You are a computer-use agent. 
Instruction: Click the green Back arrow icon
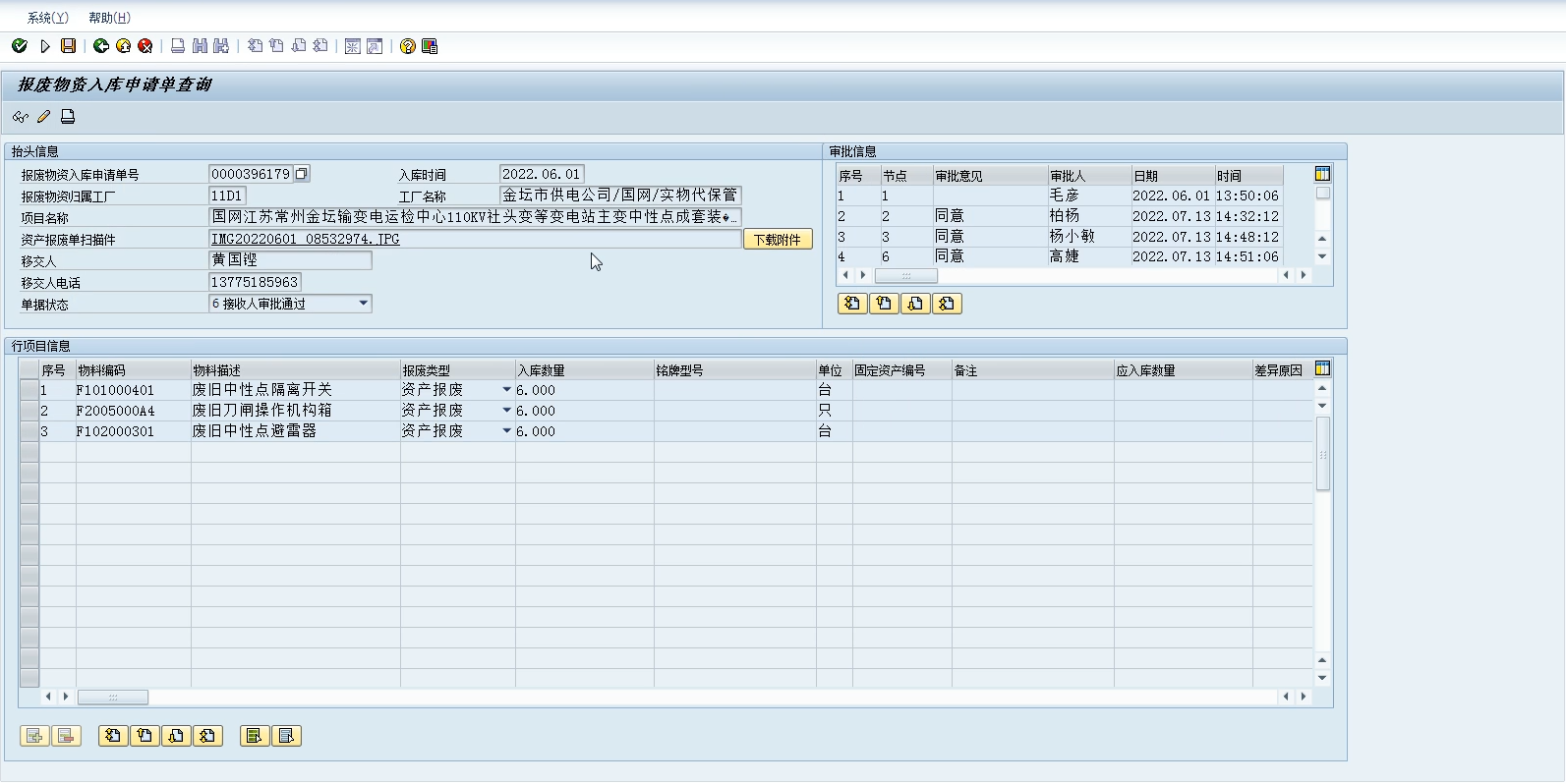100,46
